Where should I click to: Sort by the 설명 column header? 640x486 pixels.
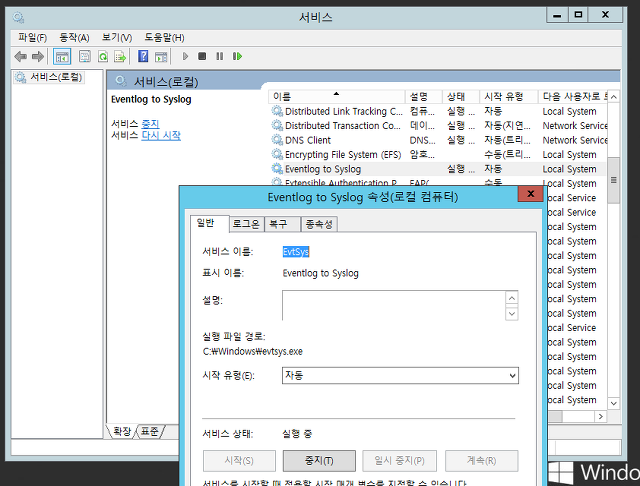pyautogui.click(x=424, y=97)
